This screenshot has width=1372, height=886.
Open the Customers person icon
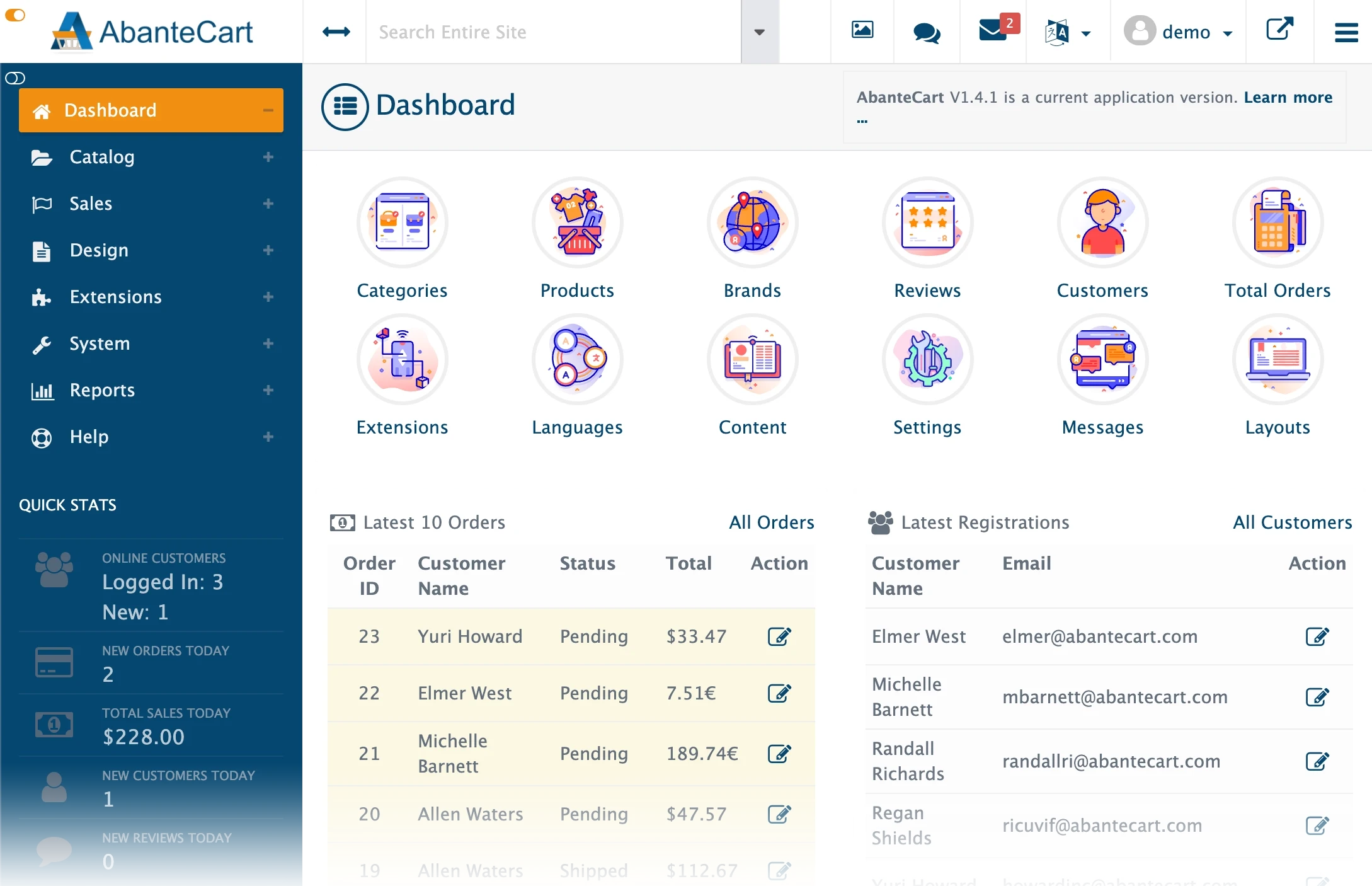(1102, 222)
